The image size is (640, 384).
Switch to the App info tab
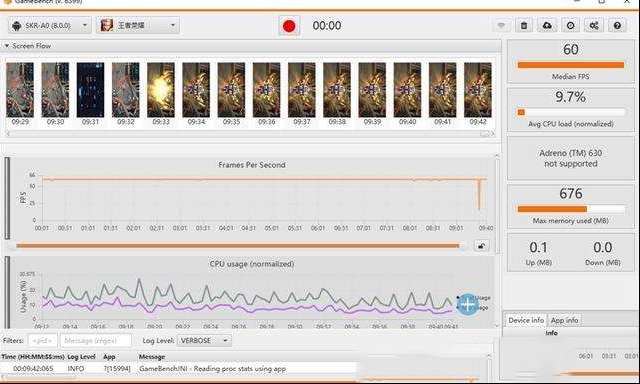tap(564, 320)
